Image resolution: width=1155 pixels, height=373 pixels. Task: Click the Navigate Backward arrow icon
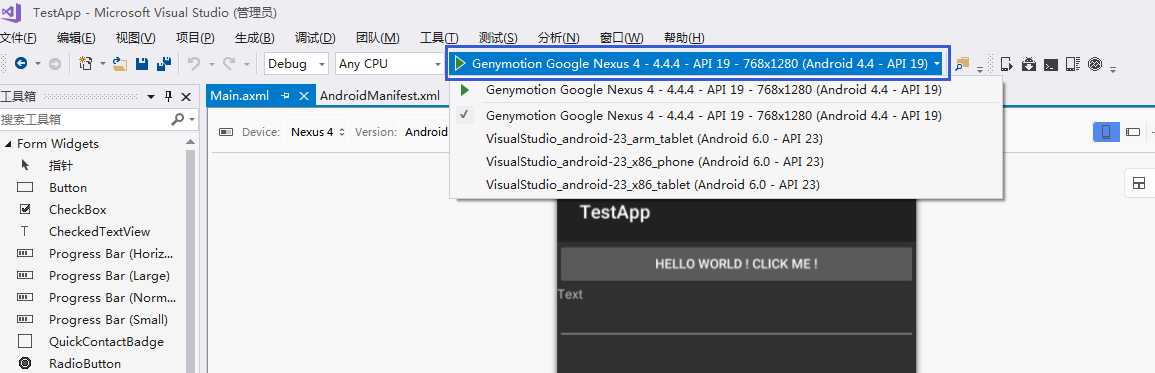[x=21, y=64]
